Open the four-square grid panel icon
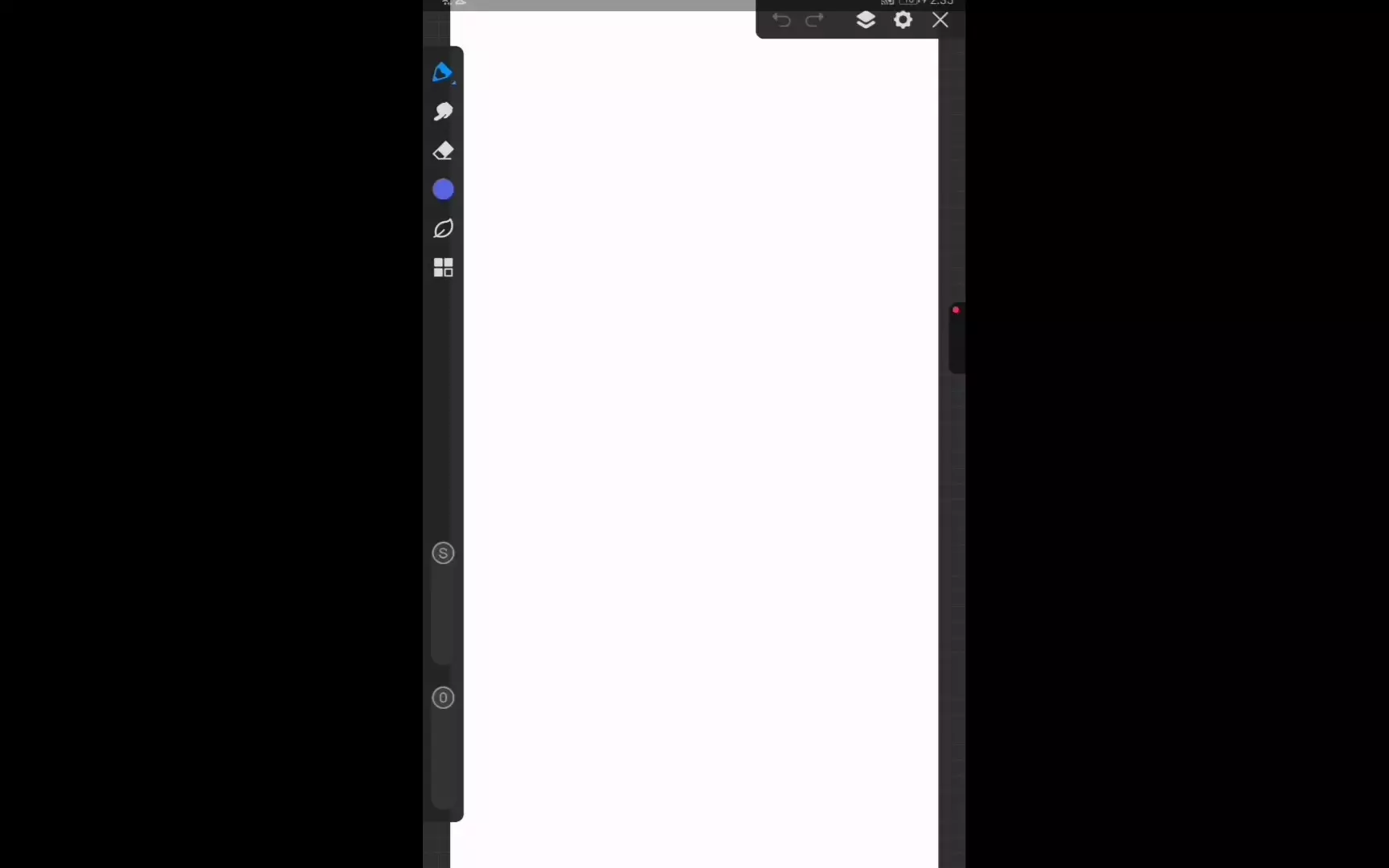 point(443,268)
